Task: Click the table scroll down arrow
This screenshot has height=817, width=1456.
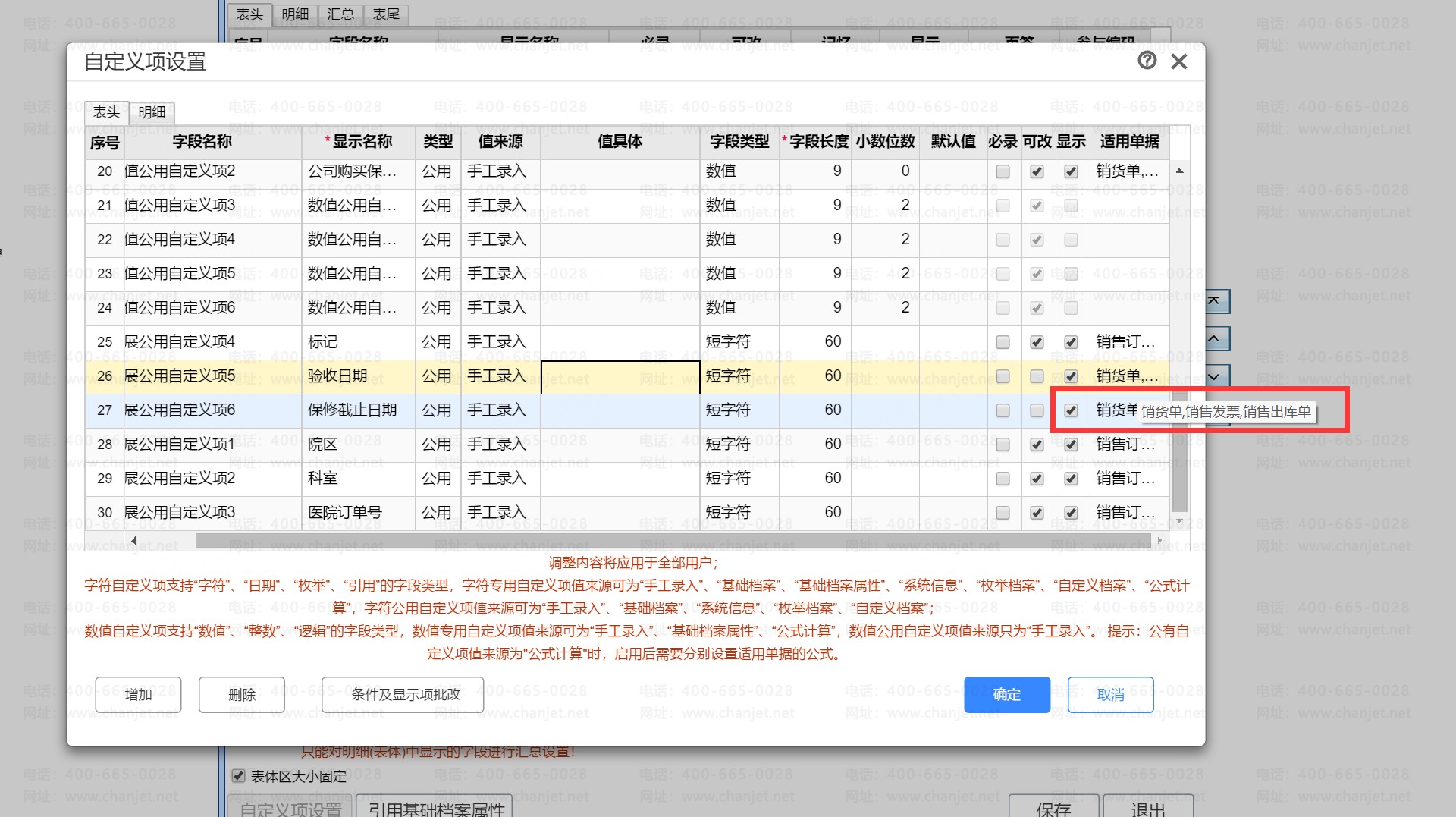Action: (1179, 521)
